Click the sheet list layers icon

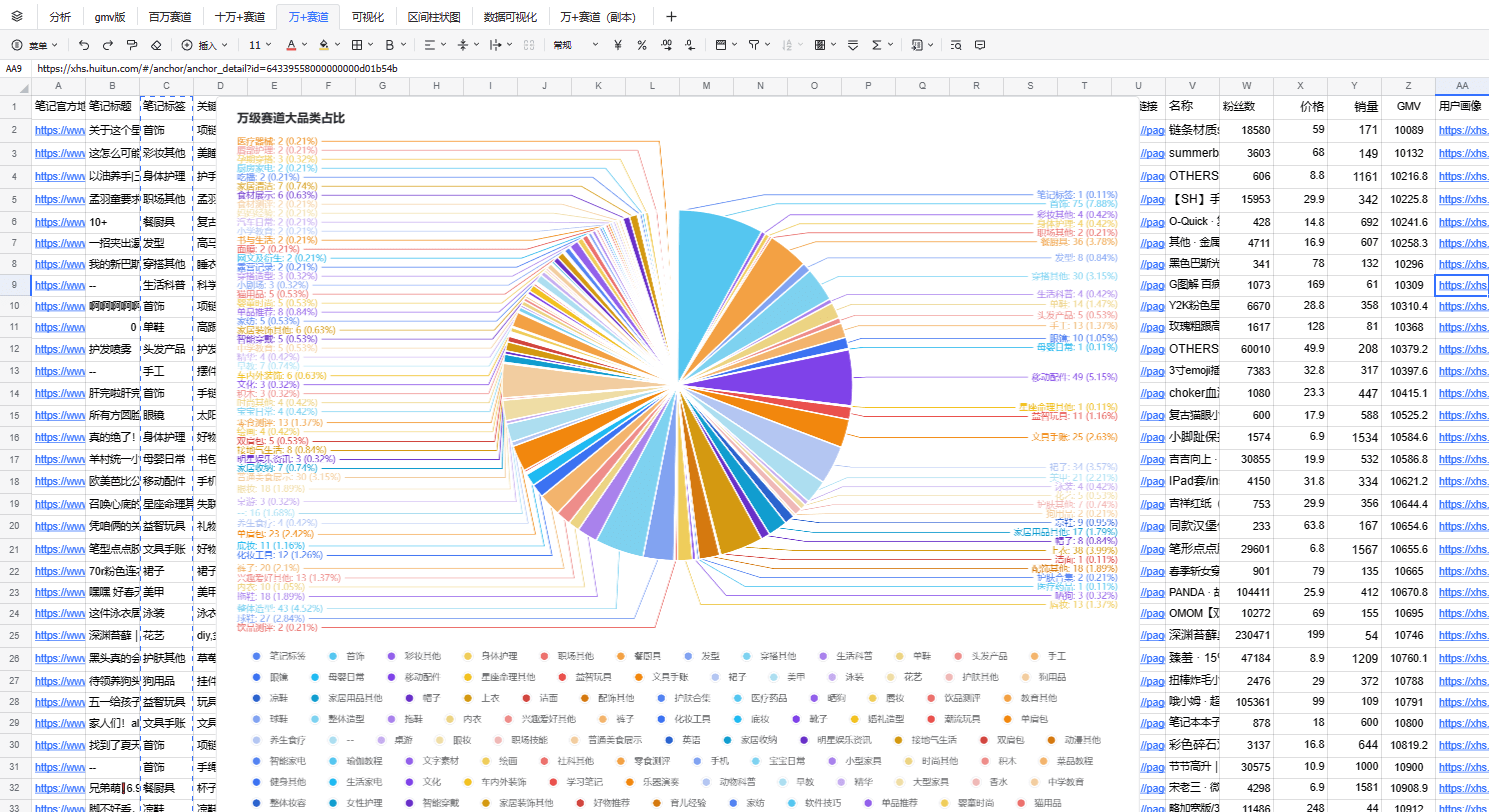17,16
